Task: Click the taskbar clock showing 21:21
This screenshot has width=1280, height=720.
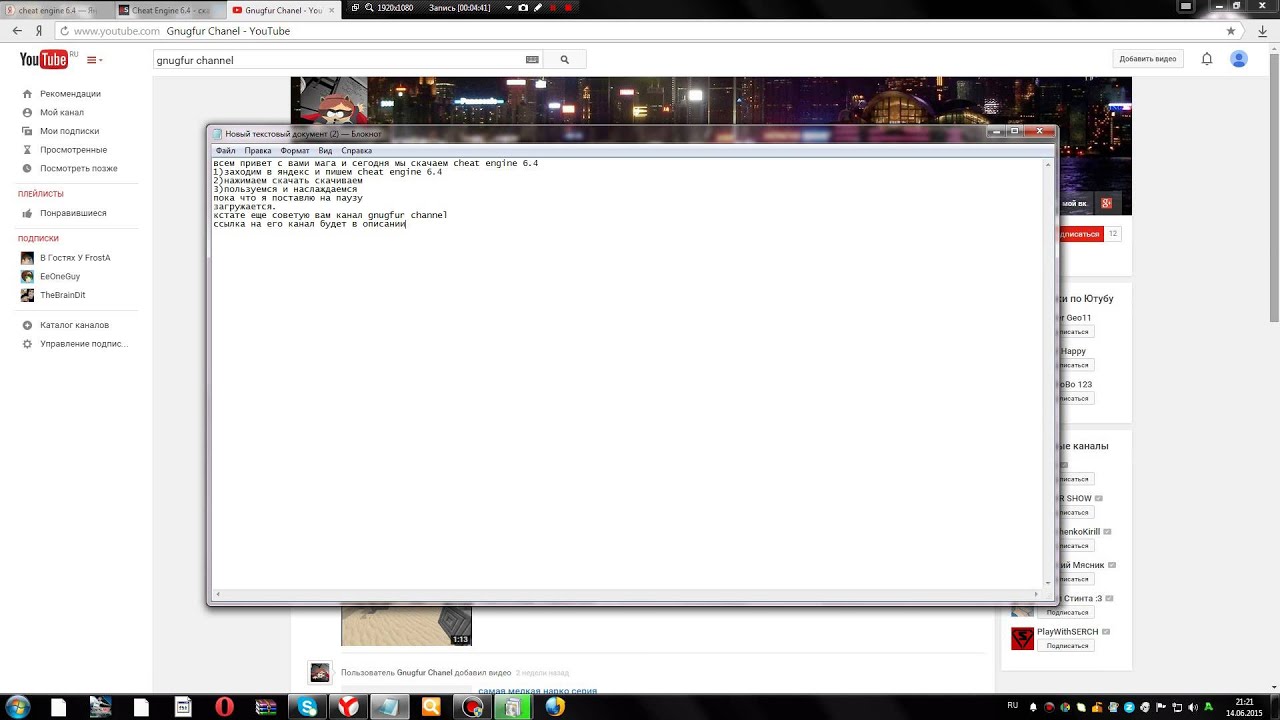Action: pyautogui.click(x=1245, y=707)
